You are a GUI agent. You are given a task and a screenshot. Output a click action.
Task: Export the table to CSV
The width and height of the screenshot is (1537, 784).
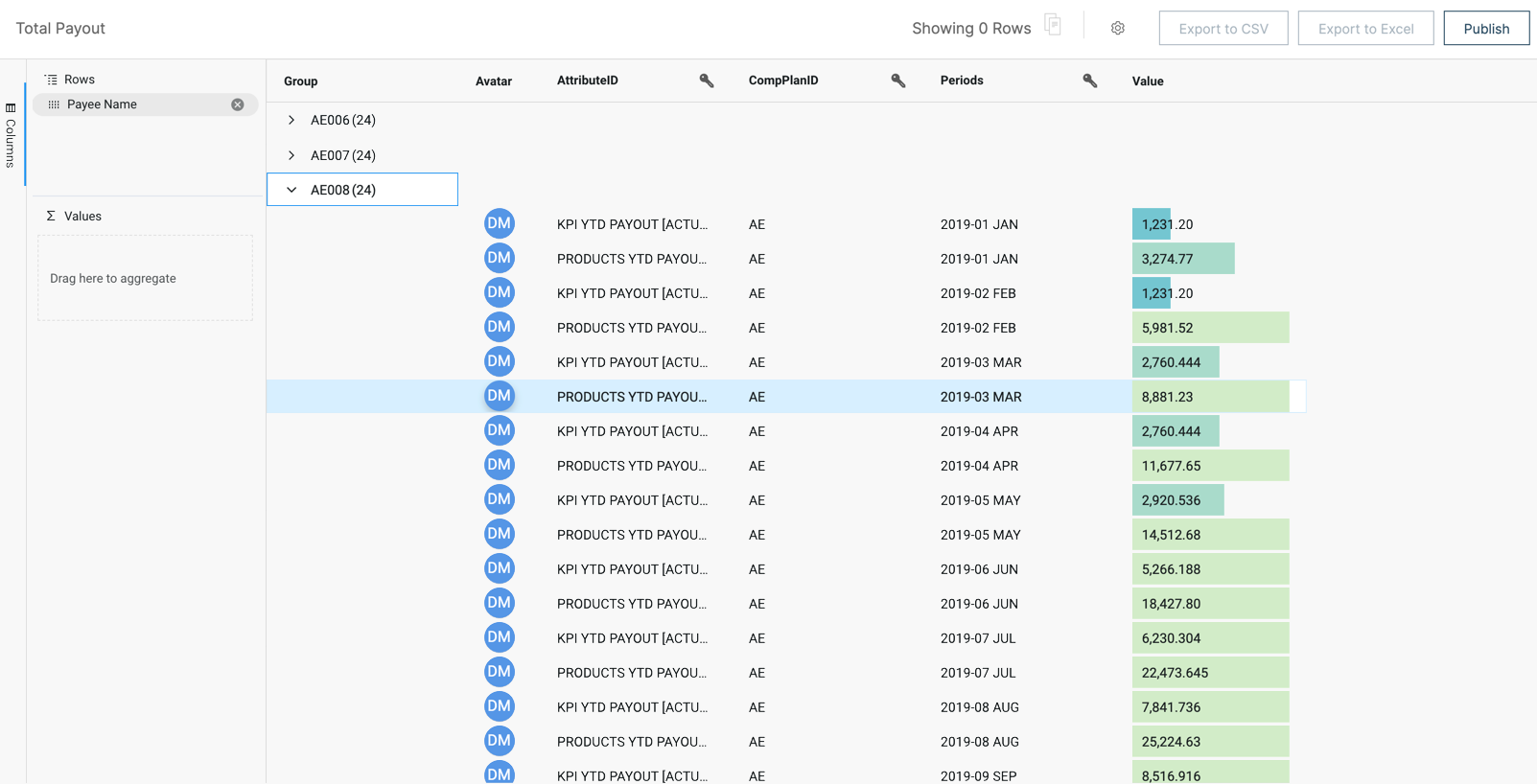pos(1223,29)
